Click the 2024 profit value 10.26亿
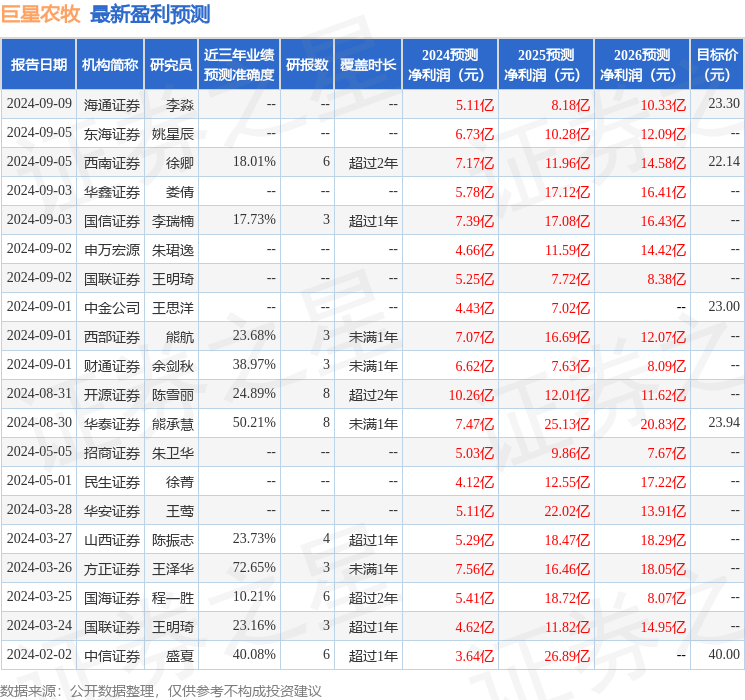Viewport: 745px width, 700px height. pos(471,395)
